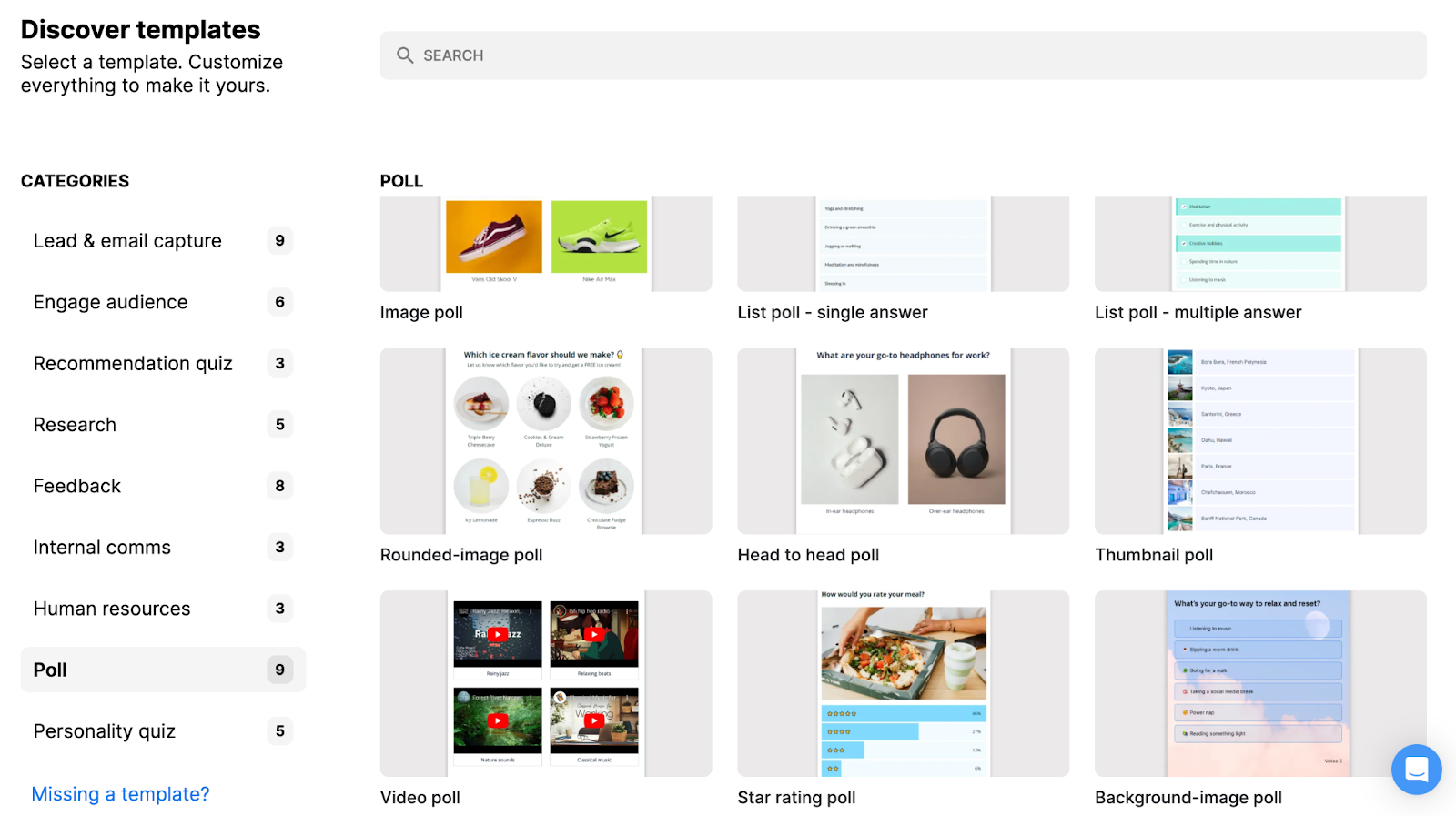Open the Human resources category
The width and height of the screenshot is (1456, 816).
point(111,608)
